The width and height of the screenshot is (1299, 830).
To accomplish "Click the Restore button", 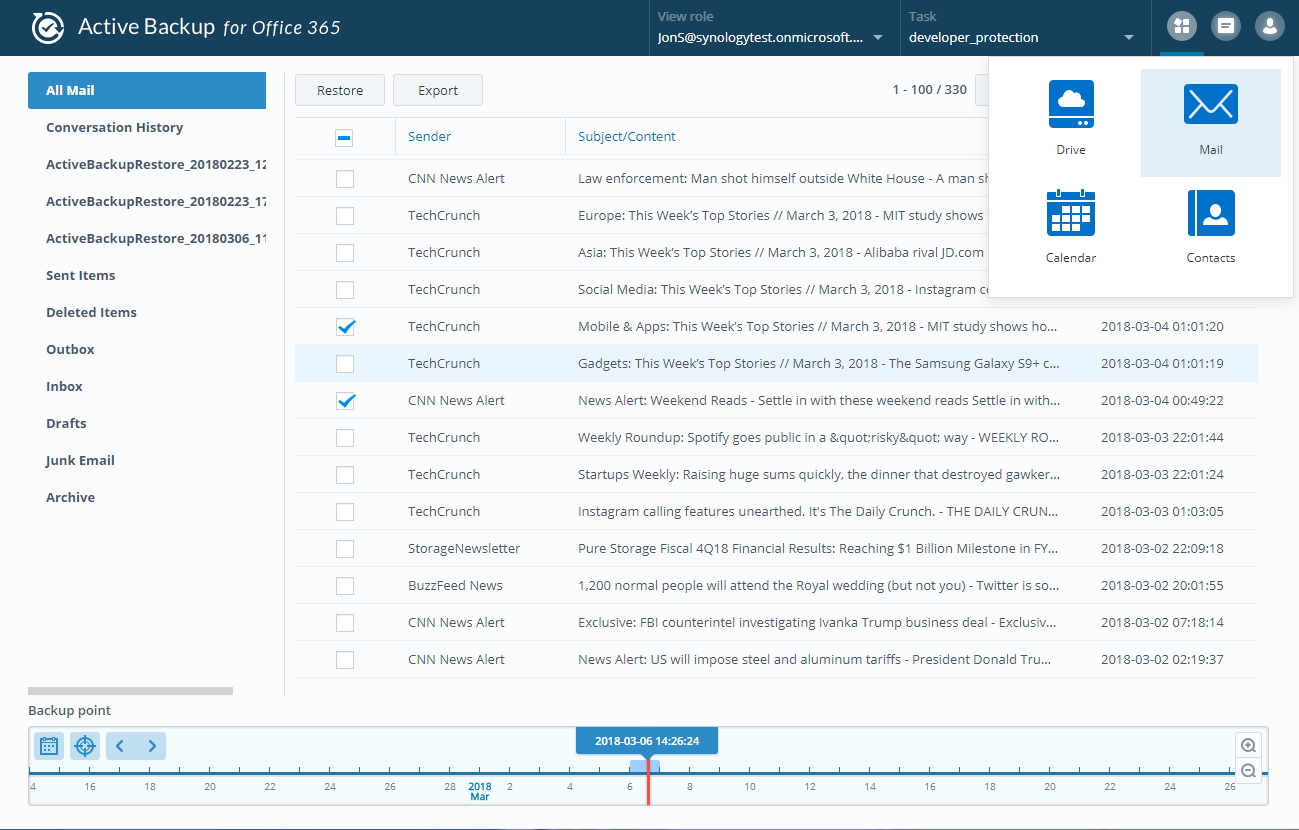I will pyautogui.click(x=339, y=89).
